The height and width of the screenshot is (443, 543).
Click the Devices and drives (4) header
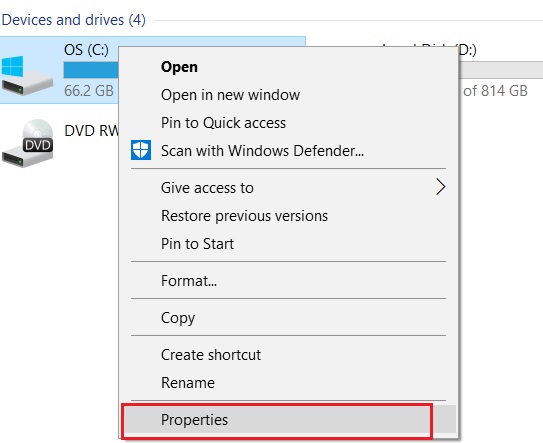click(73, 20)
